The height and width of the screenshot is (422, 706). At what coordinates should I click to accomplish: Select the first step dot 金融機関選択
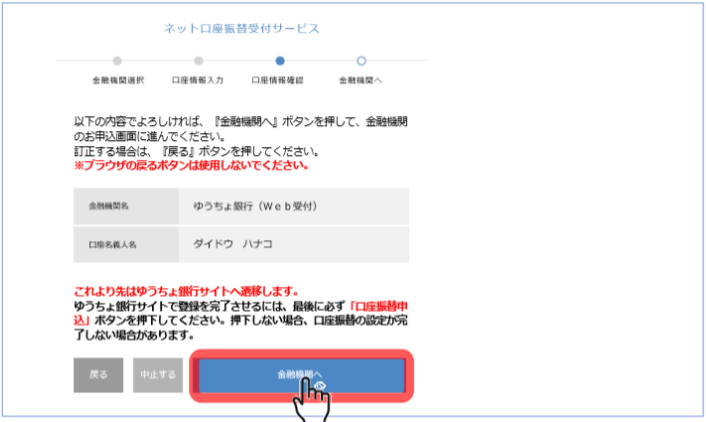(x=117, y=61)
